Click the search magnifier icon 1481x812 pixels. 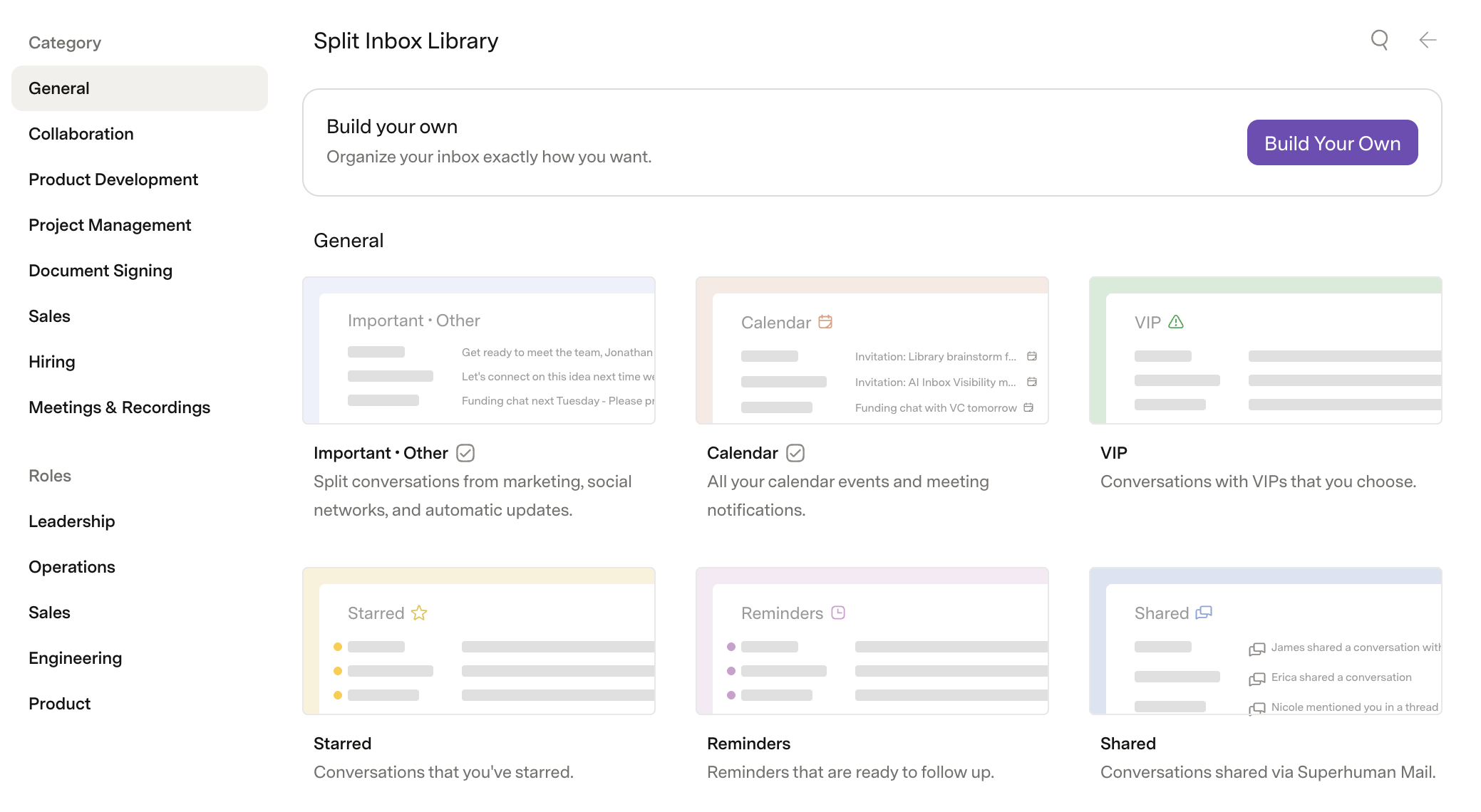pos(1380,40)
